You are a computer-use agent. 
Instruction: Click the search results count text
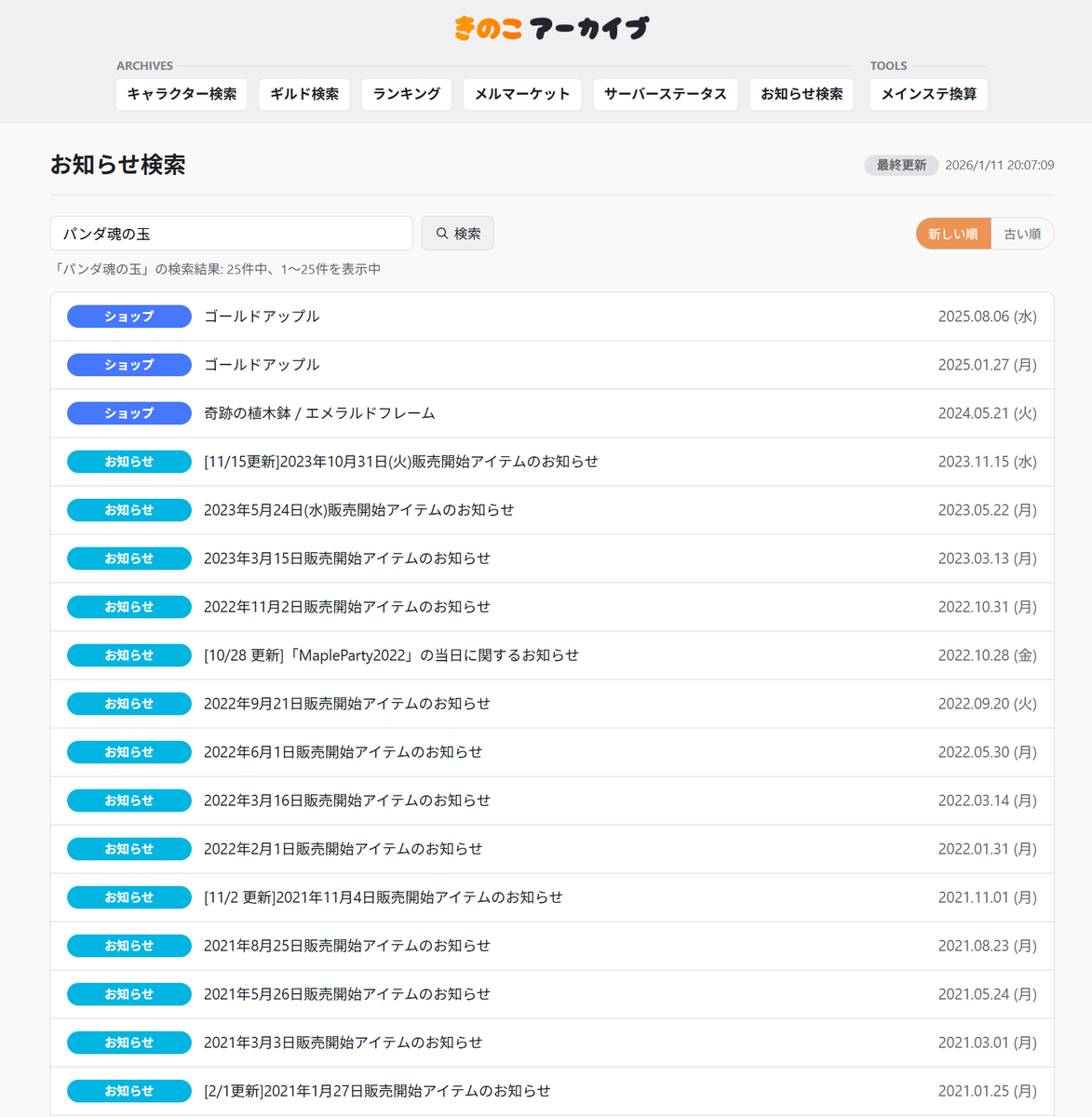tap(216, 269)
